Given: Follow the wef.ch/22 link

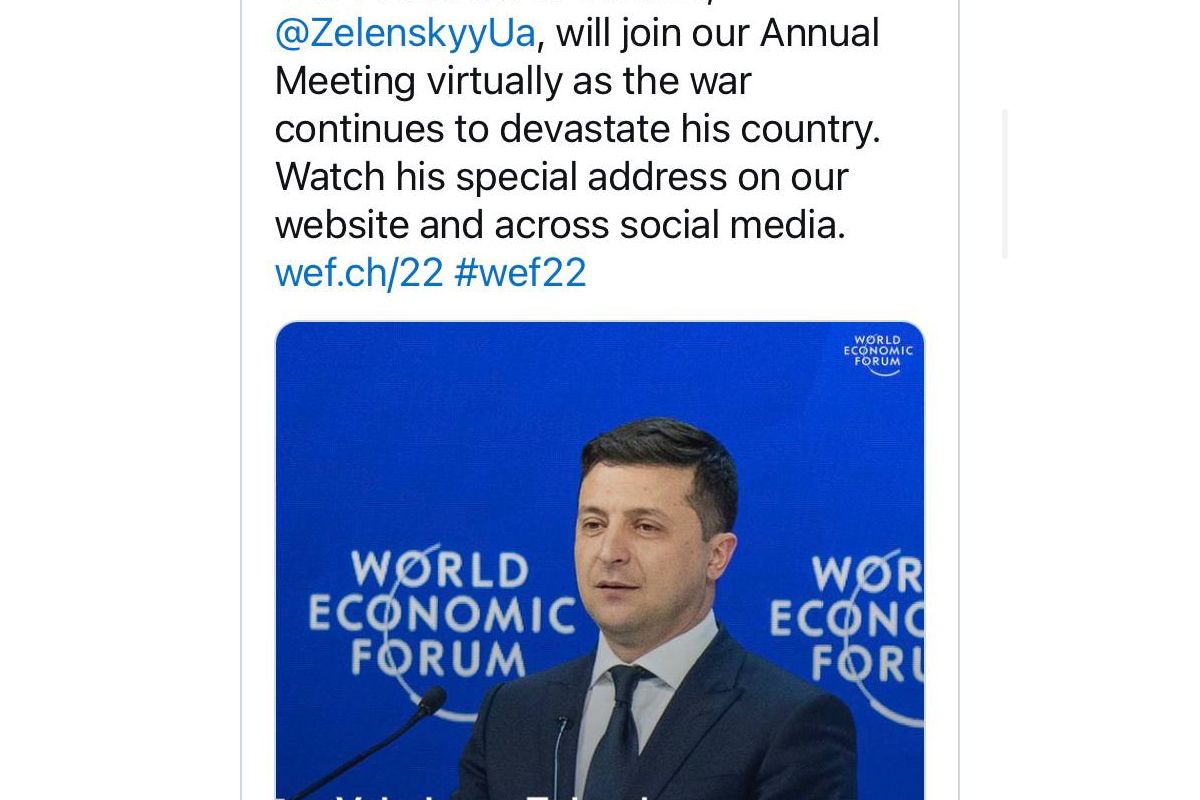Looking at the screenshot, I should [358, 272].
